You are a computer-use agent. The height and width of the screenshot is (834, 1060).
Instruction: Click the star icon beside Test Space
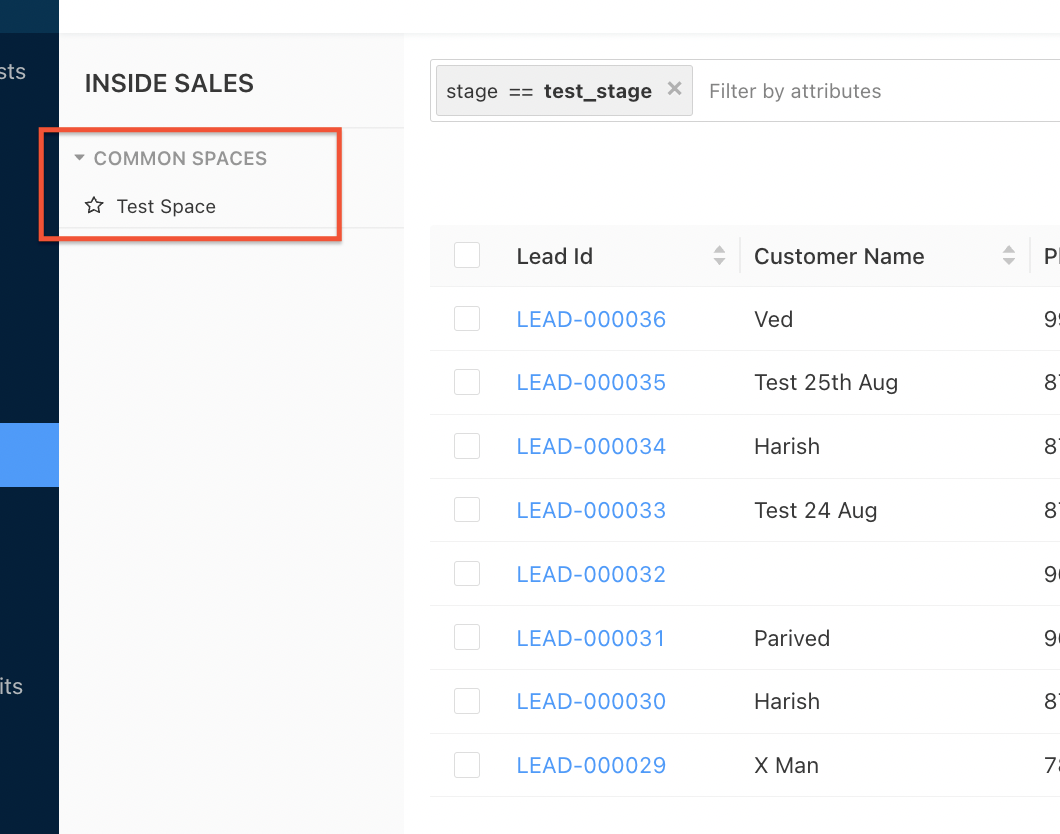pos(94,206)
